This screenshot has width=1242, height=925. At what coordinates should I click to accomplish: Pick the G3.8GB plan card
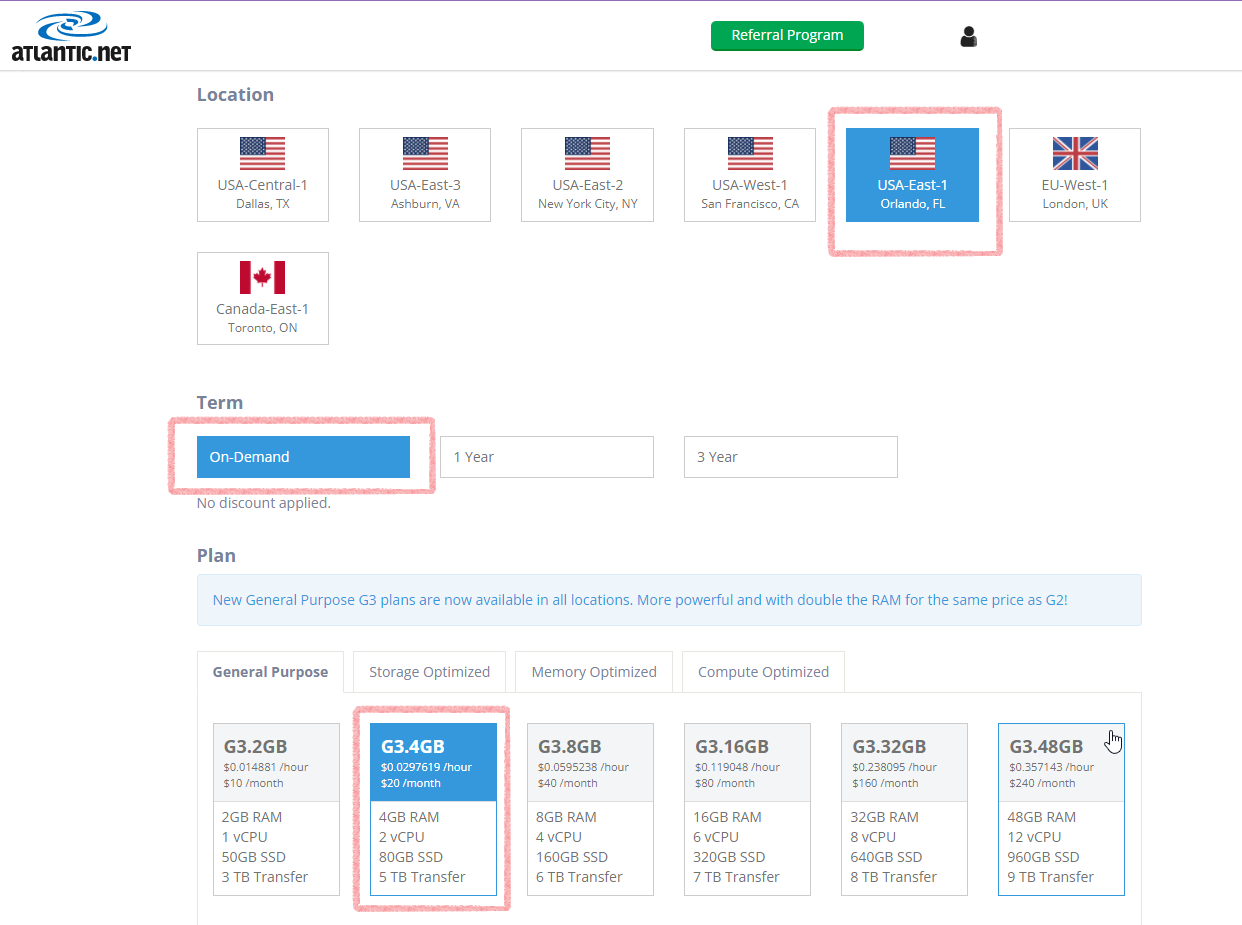coord(590,809)
